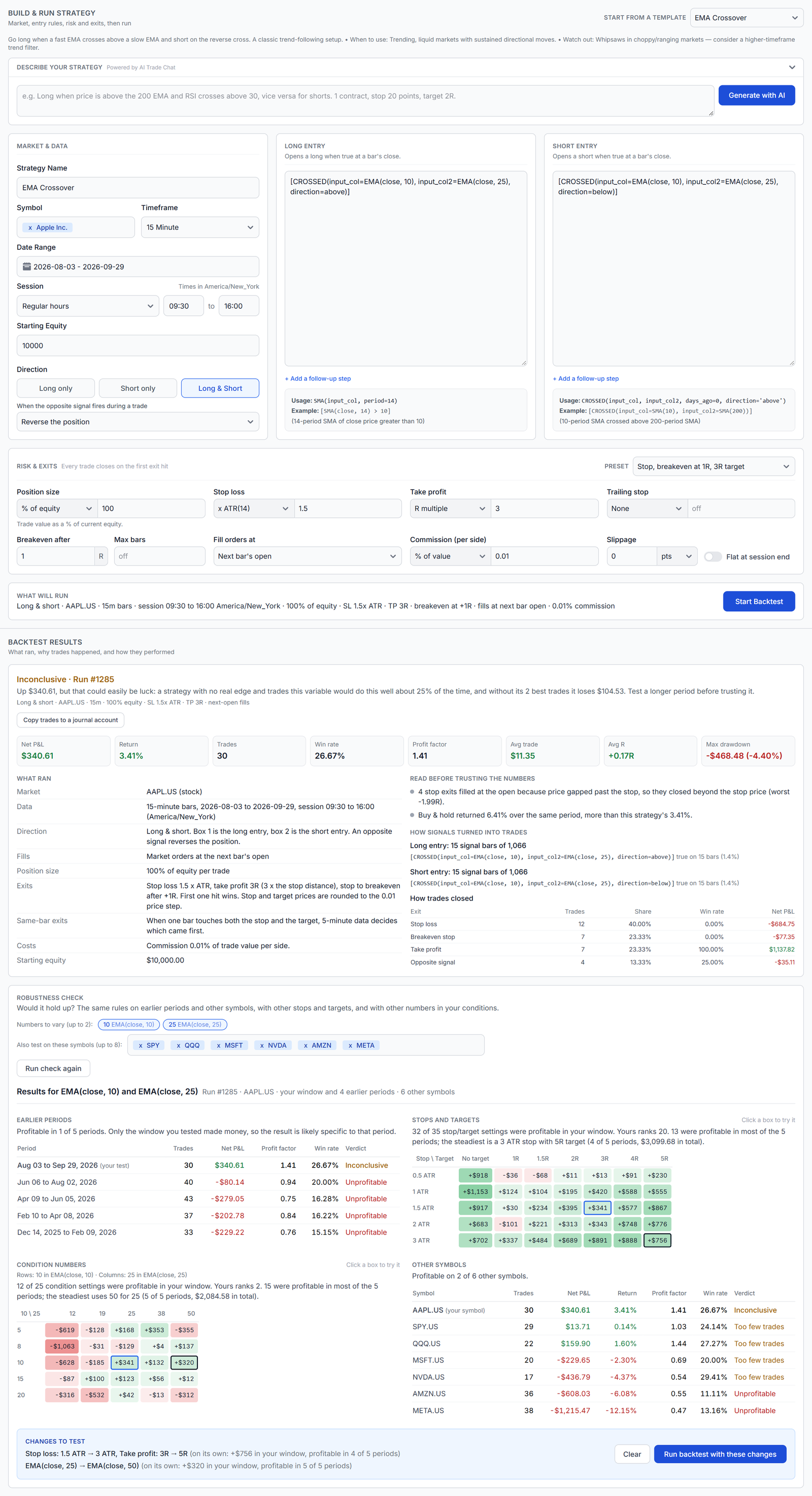Click Start Backtest button
Image resolution: width=812 pixels, height=1496 pixels.
pyautogui.click(x=759, y=602)
